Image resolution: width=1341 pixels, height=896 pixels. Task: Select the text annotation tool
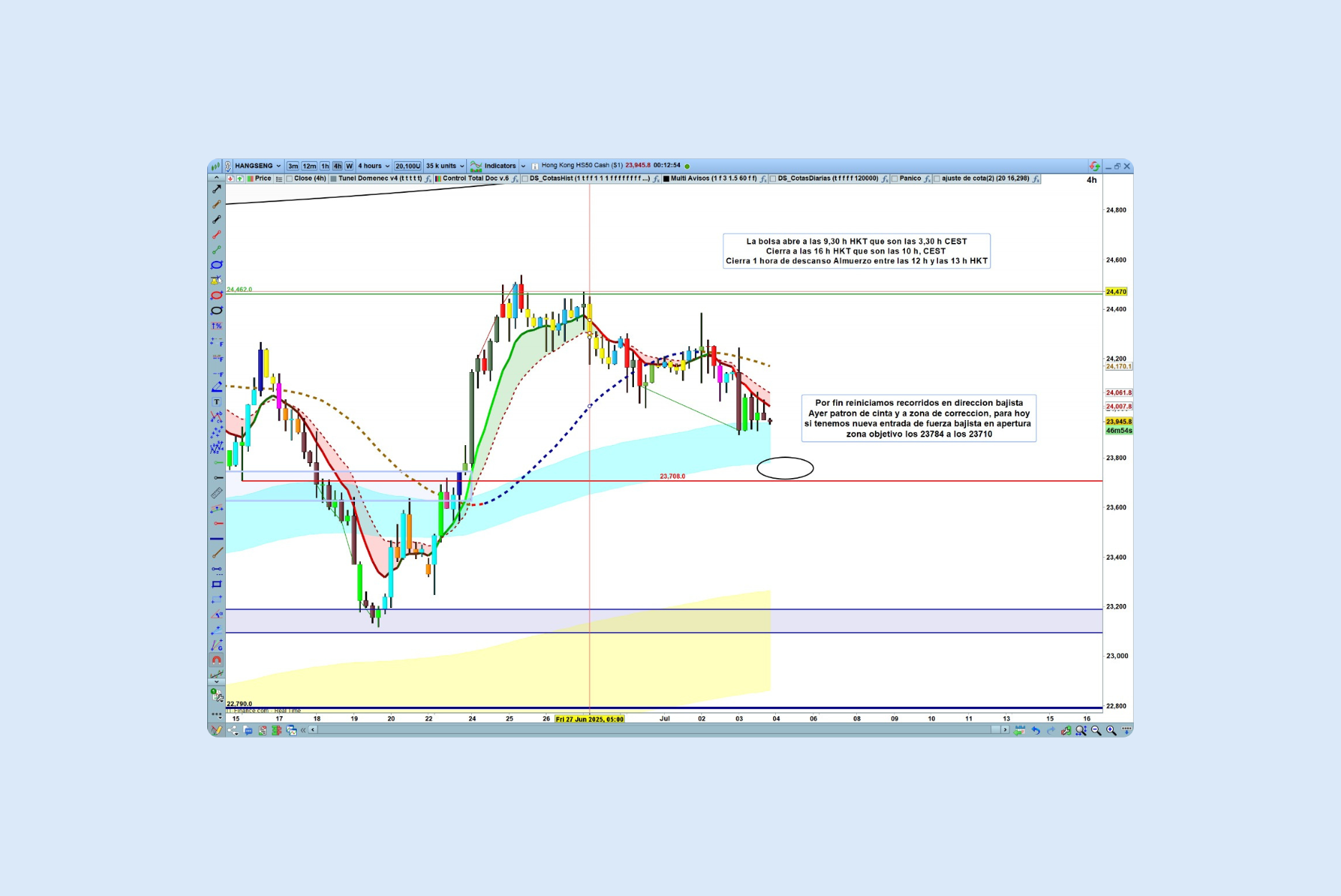217,402
